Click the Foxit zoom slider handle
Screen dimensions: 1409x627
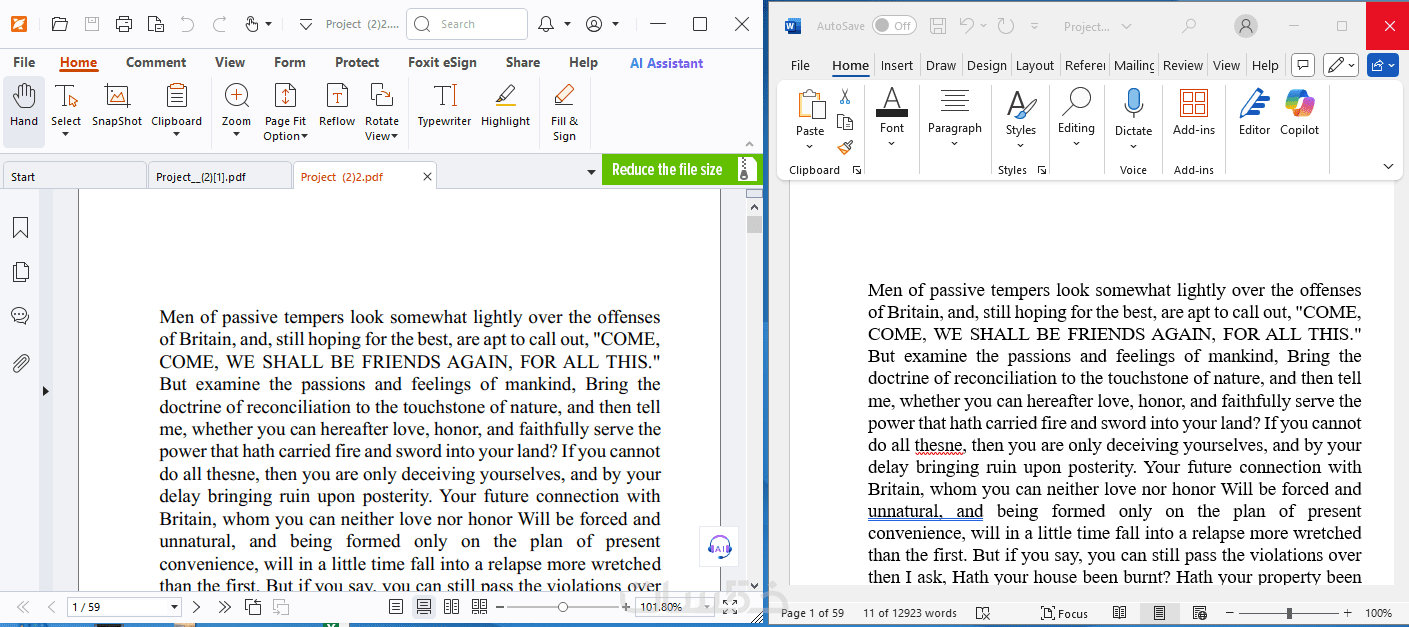(563, 607)
